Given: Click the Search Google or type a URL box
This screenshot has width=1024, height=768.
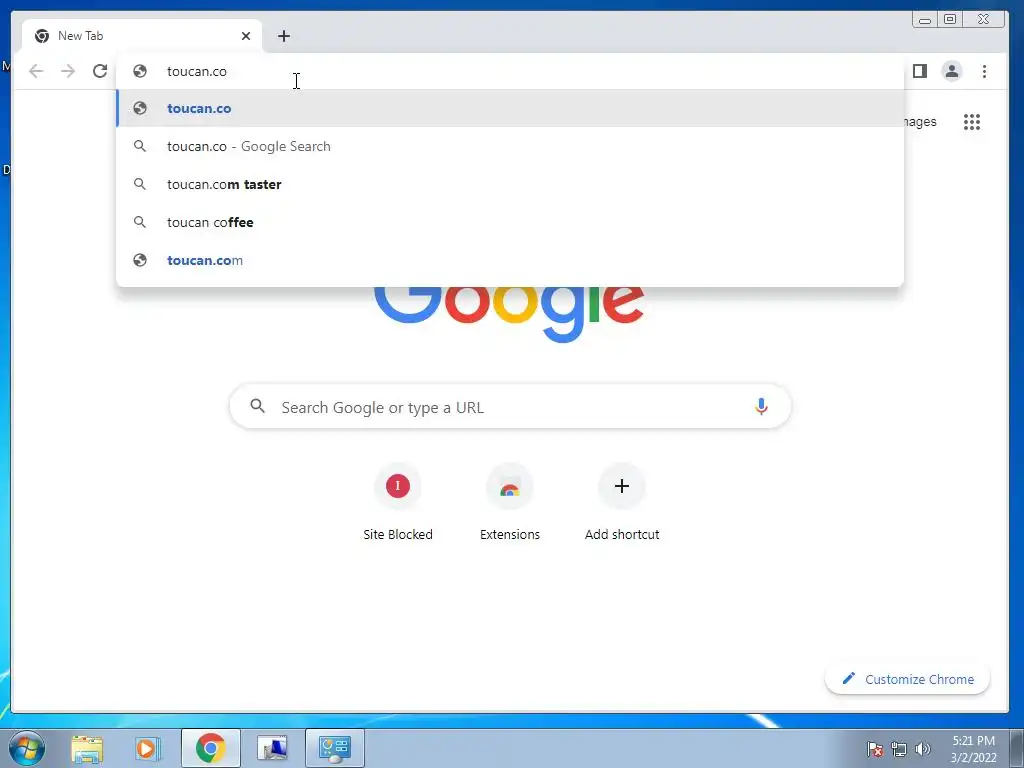Looking at the screenshot, I should click(x=510, y=407).
